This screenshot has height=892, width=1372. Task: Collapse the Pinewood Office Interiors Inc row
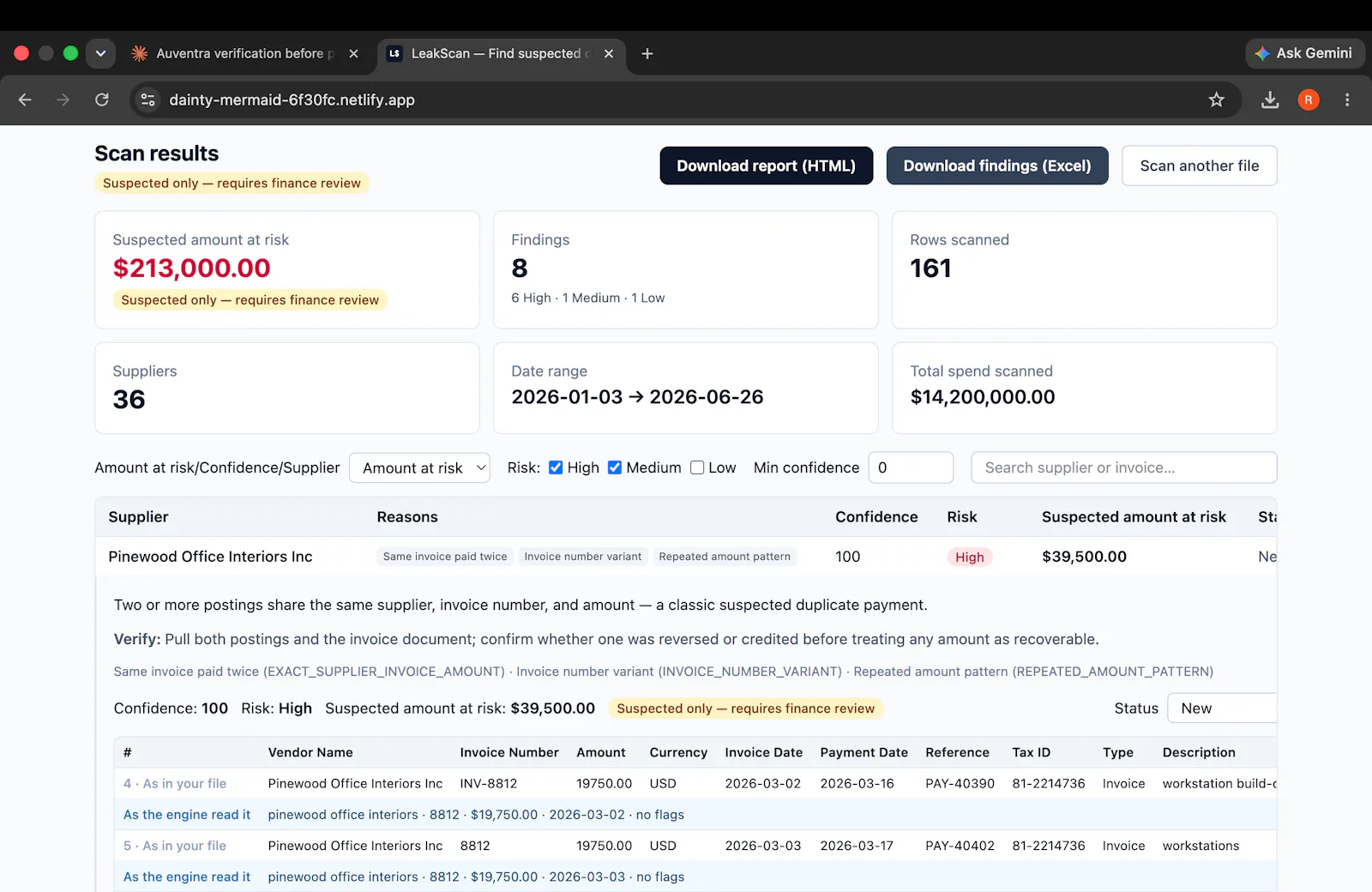click(x=210, y=557)
